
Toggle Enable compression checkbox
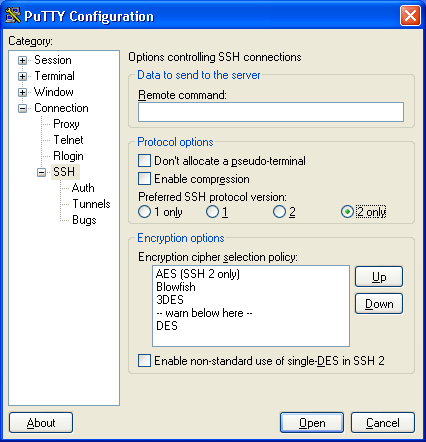coord(194,179)
